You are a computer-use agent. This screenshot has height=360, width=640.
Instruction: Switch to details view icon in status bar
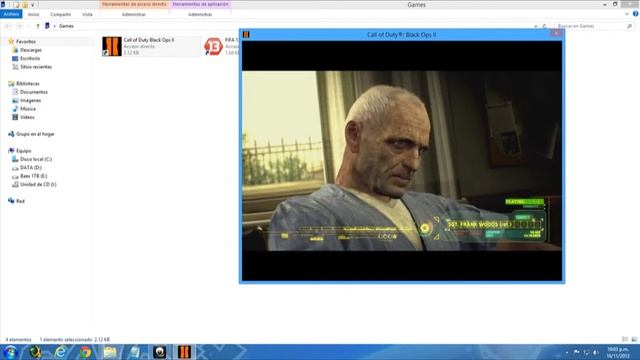(625, 339)
